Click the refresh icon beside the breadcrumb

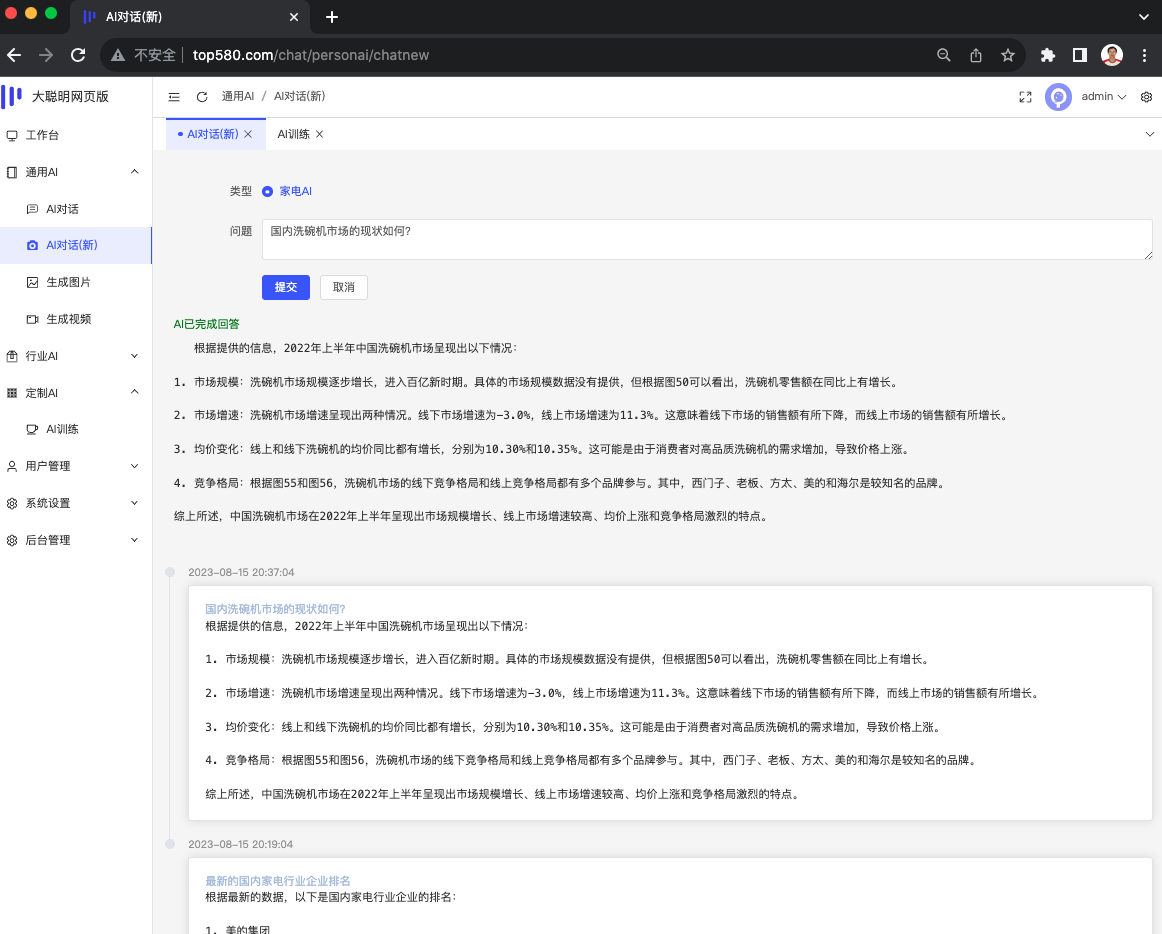(x=202, y=97)
